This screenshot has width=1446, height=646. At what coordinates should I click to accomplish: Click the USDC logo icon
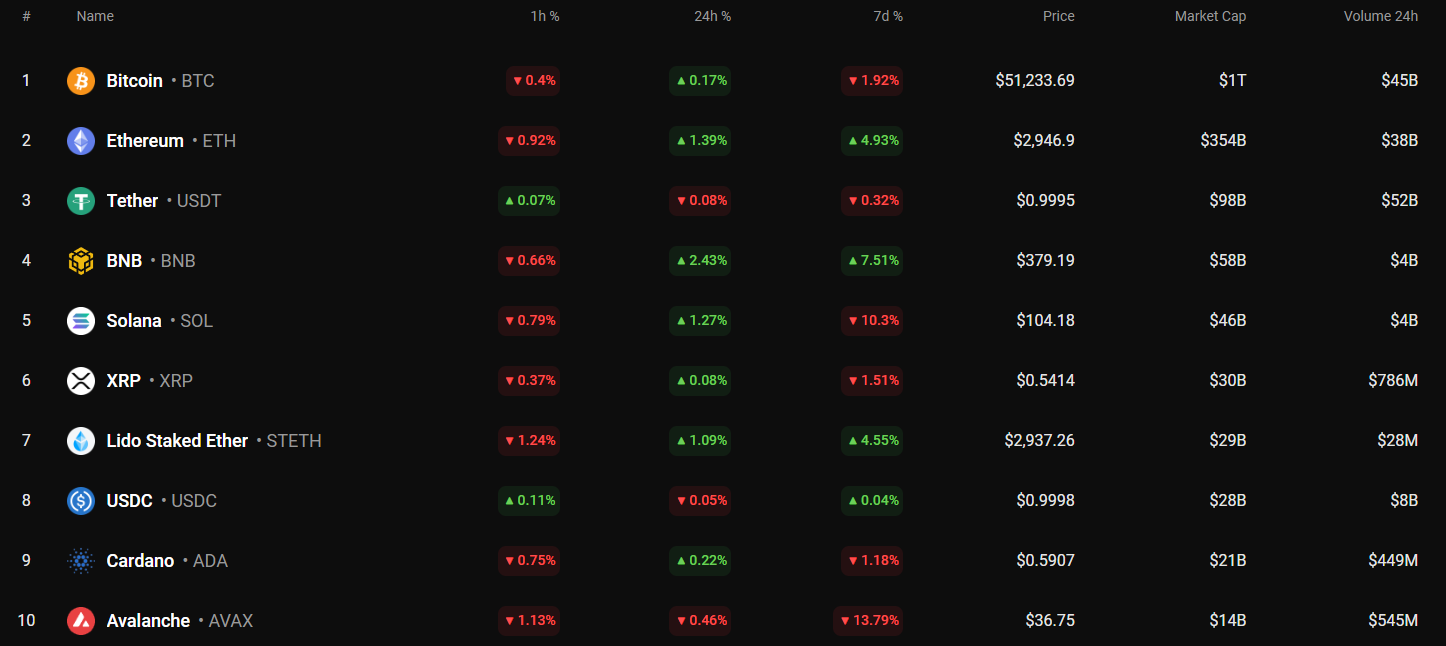pos(81,501)
